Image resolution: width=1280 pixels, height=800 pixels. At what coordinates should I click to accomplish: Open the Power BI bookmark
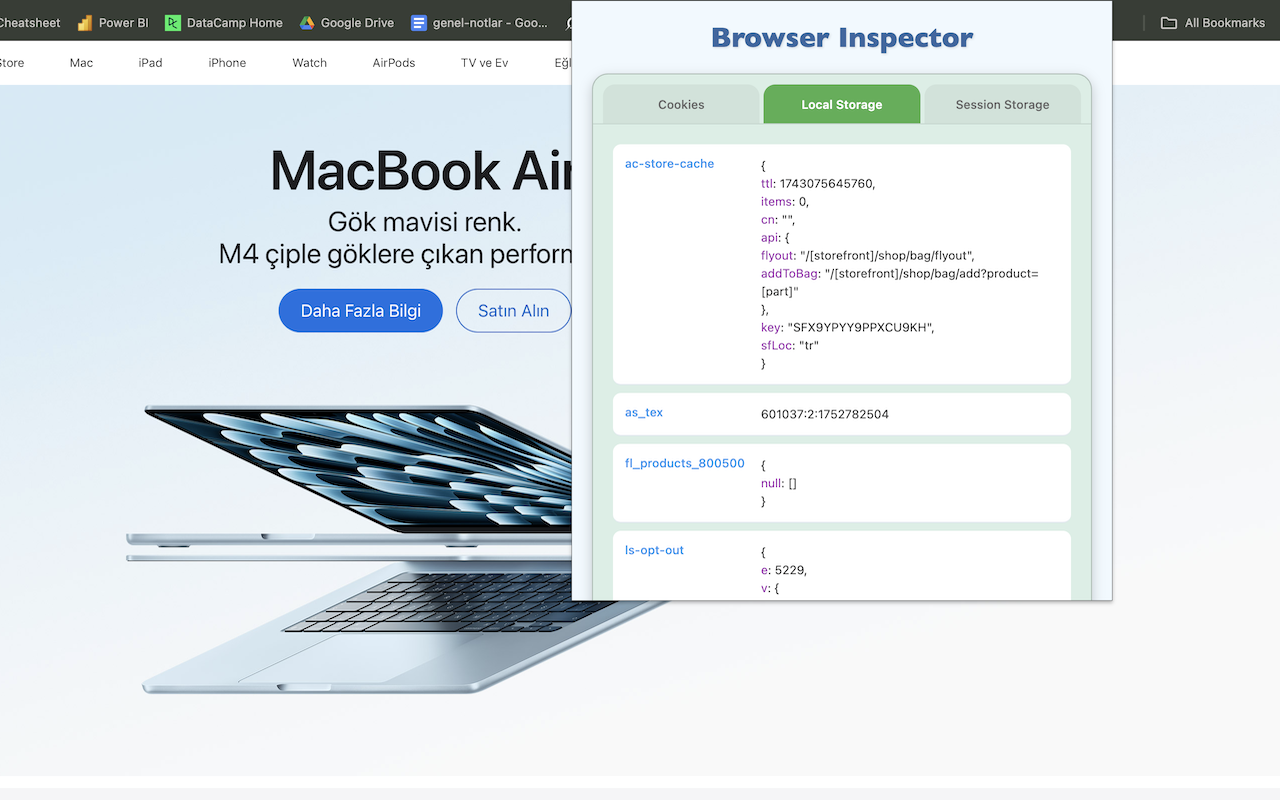click(113, 22)
